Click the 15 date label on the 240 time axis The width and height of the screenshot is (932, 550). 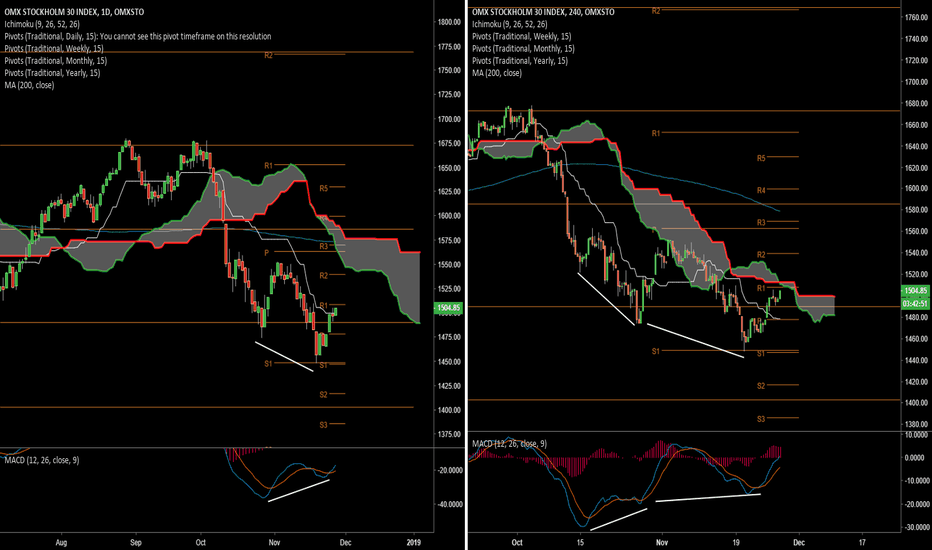581,542
